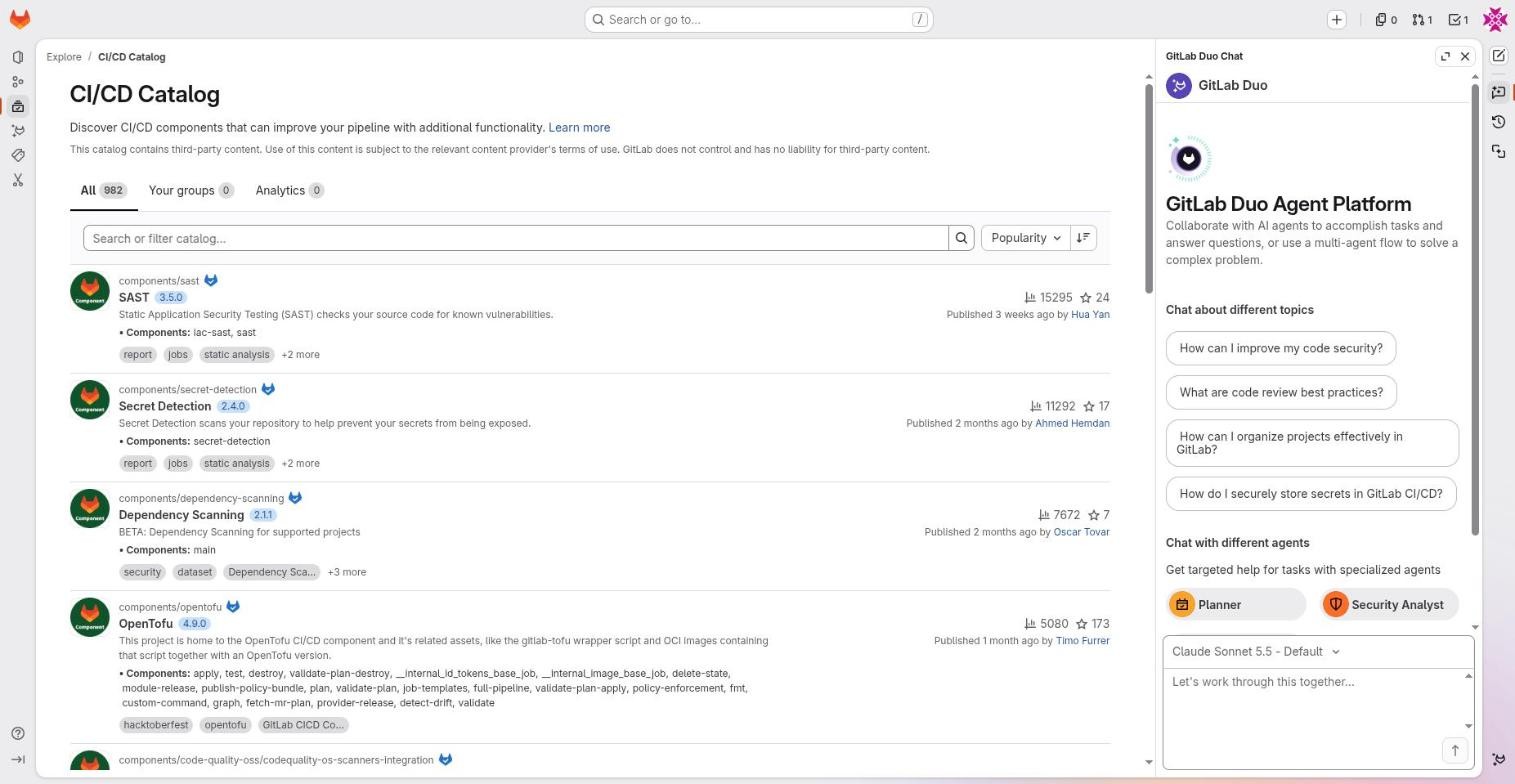This screenshot has height=784, width=1515.
Task: Focus the Duo chat message box
Action: coord(1314,704)
